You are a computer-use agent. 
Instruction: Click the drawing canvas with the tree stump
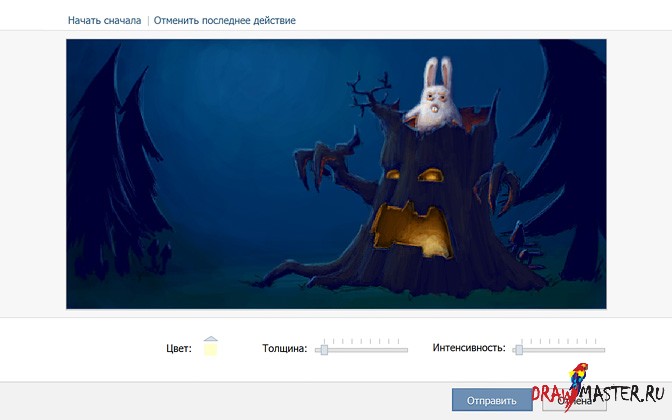point(336,174)
